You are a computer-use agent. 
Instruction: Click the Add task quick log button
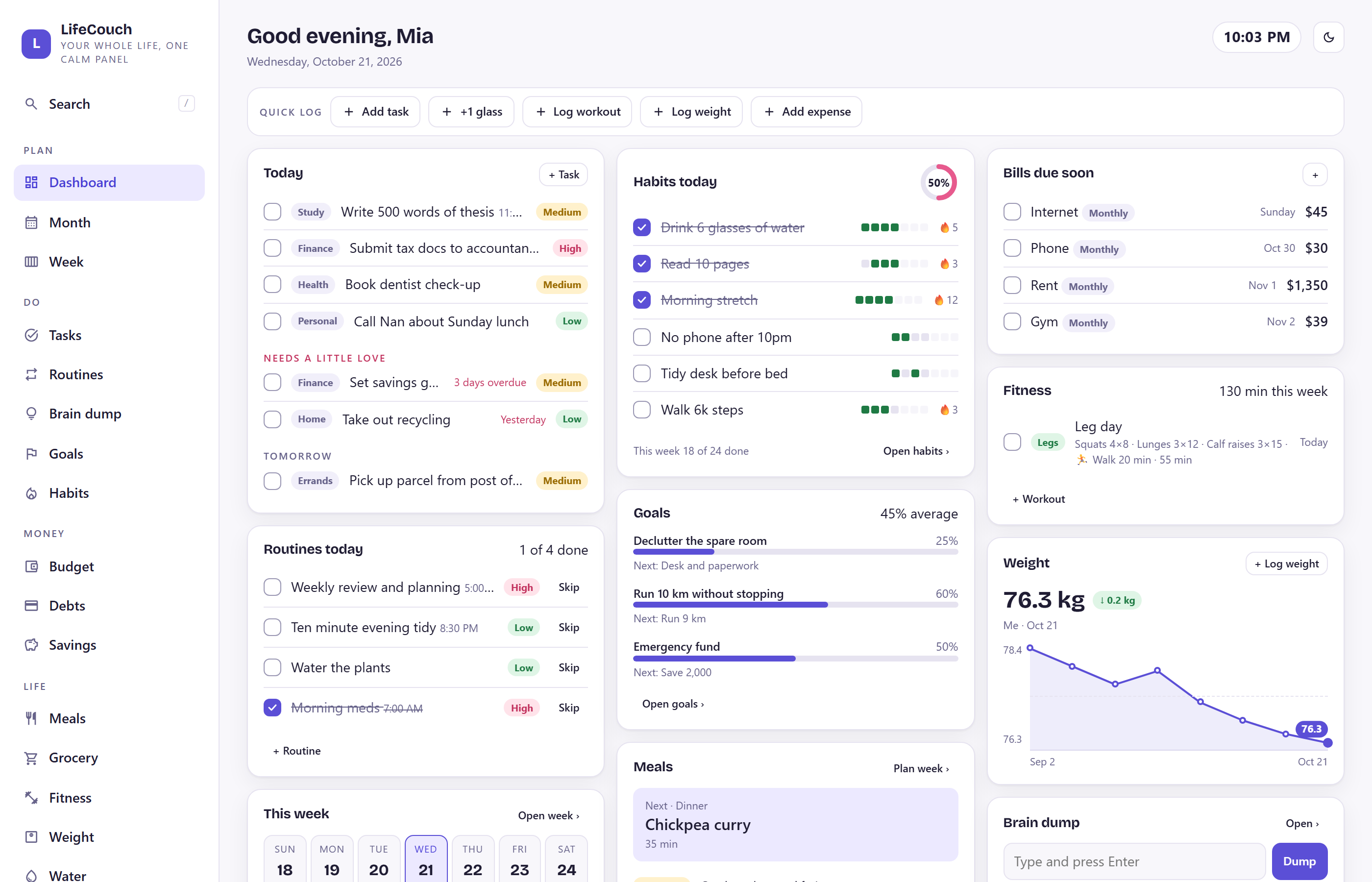tap(376, 112)
